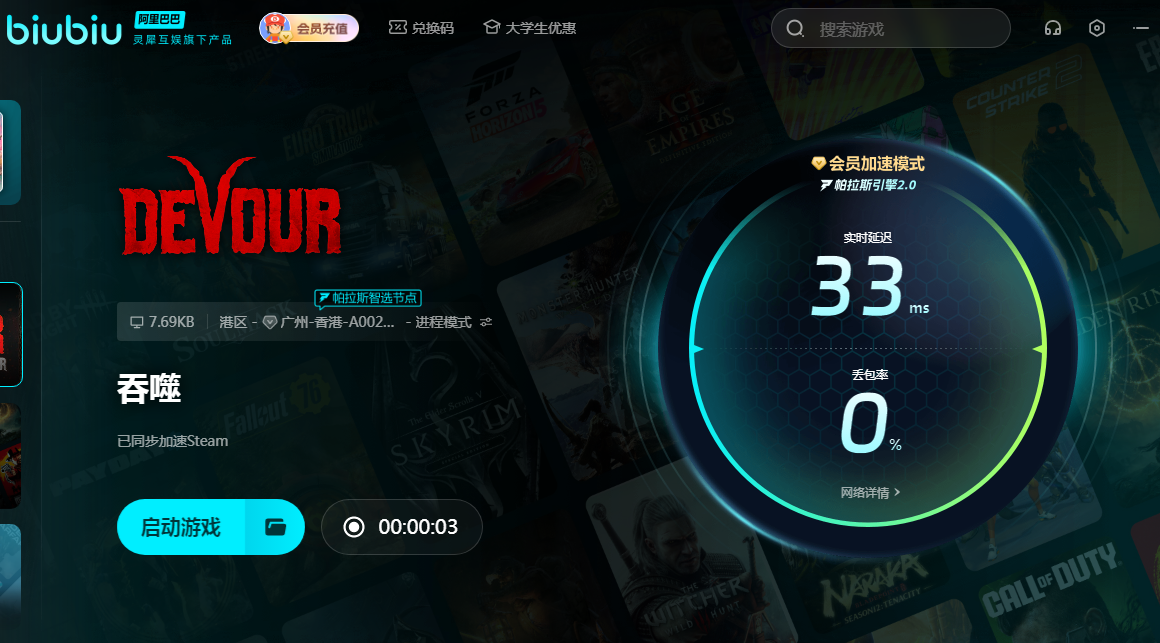Click the 0% packet loss value
This screenshot has width=1160, height=643.
click(x=871, y=423)
